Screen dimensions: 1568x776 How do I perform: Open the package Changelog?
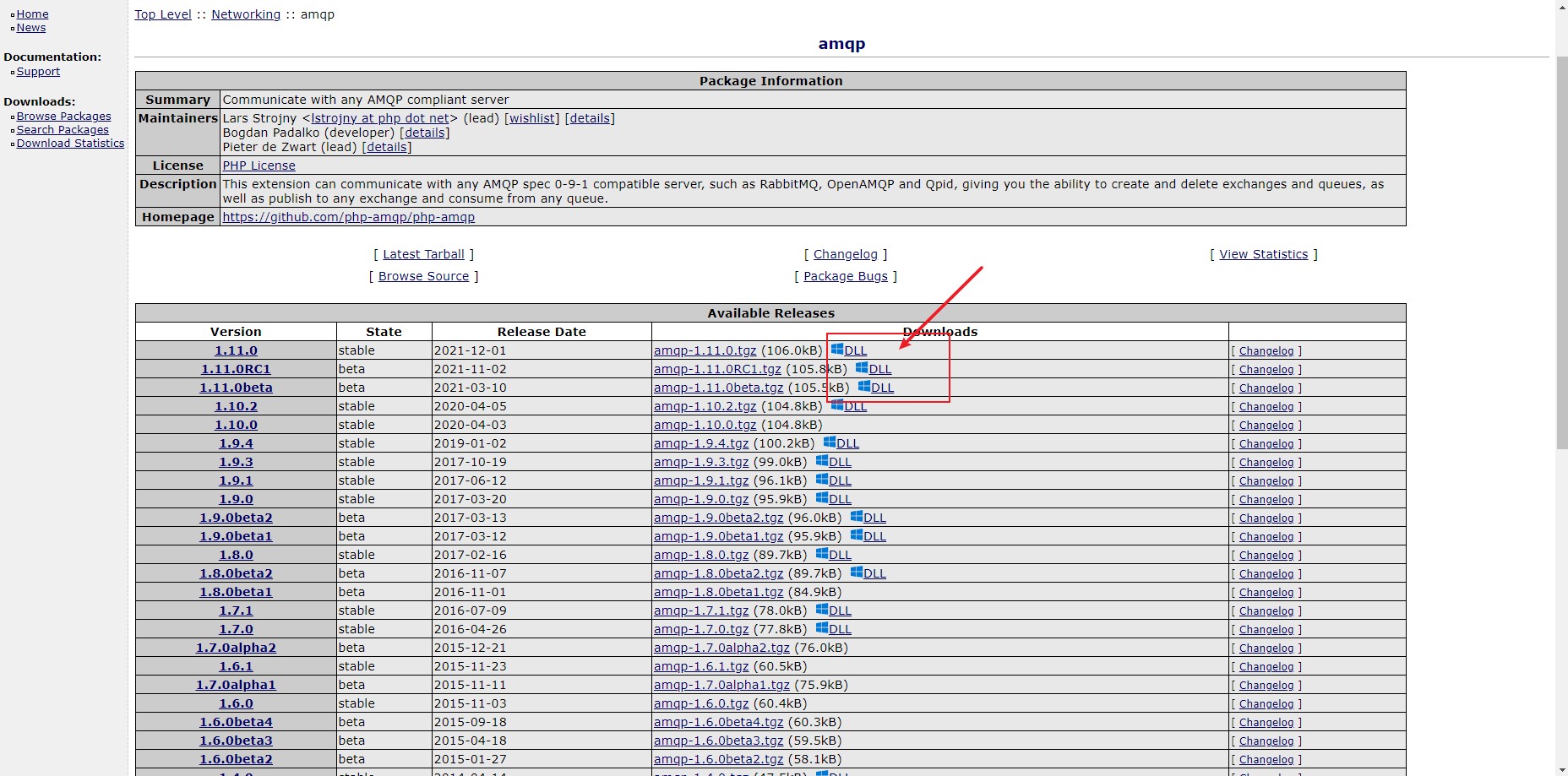(845, 254)
